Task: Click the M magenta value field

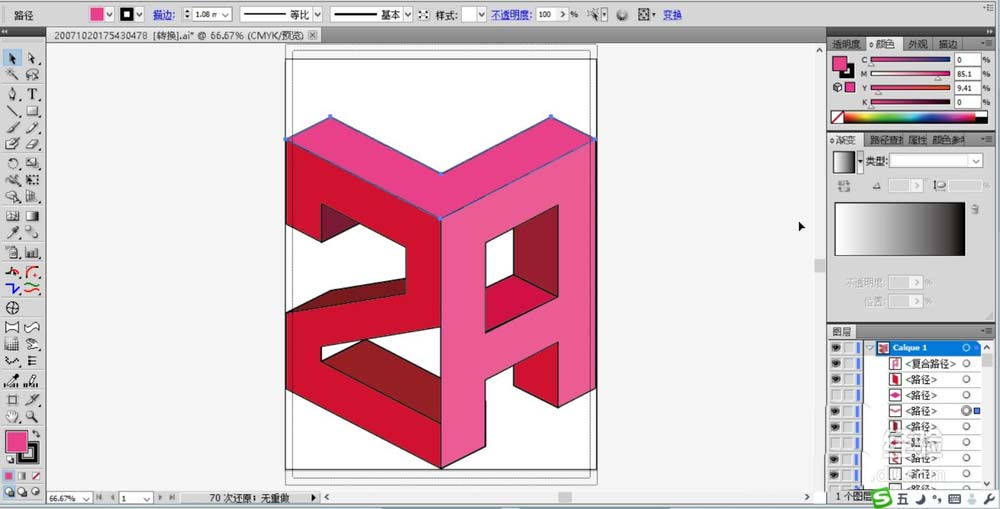Action: coord(968,74)
